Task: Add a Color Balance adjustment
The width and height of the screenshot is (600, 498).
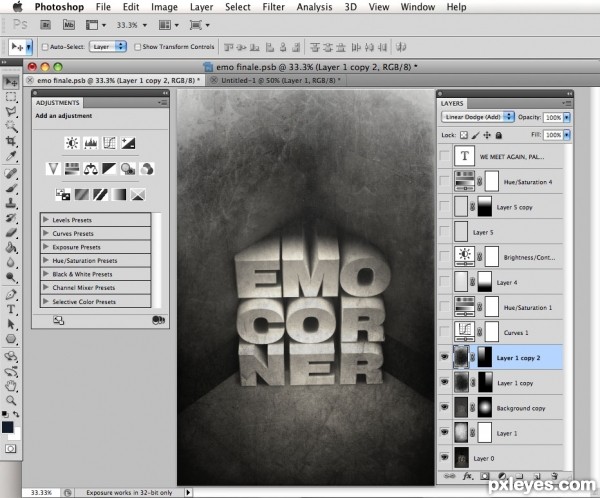Action: (91, 169)
